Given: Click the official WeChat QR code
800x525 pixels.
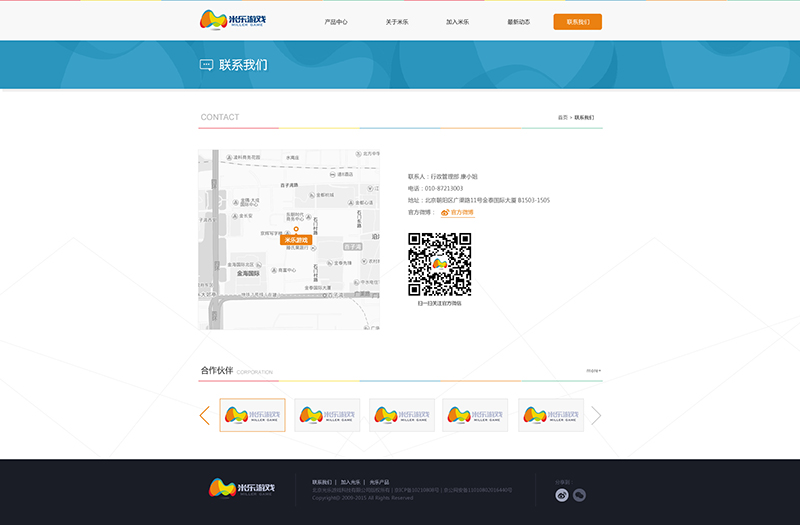Looking at the screenshot, I should click(439, 264).
